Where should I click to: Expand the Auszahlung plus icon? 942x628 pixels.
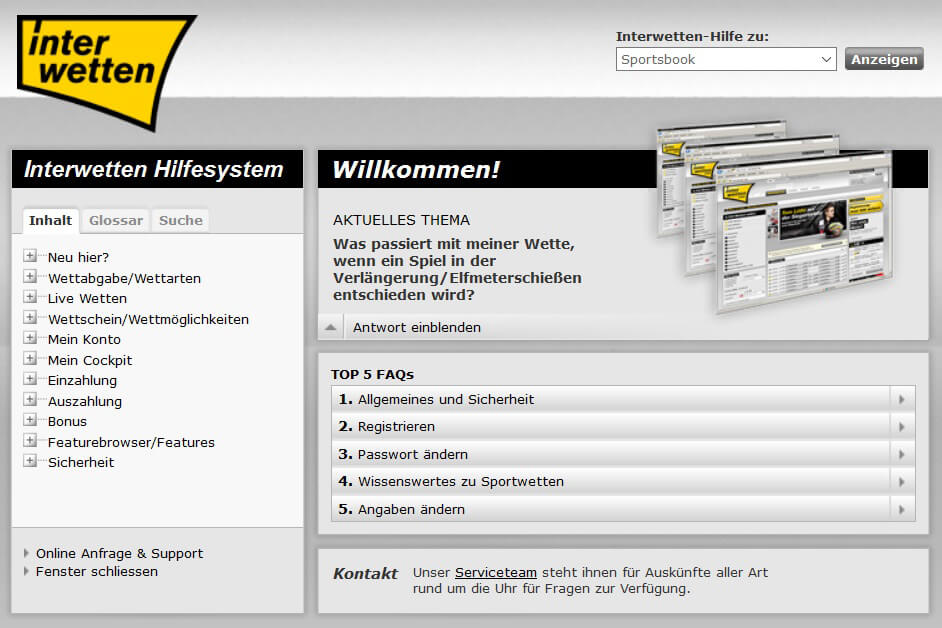coord(29,400)
